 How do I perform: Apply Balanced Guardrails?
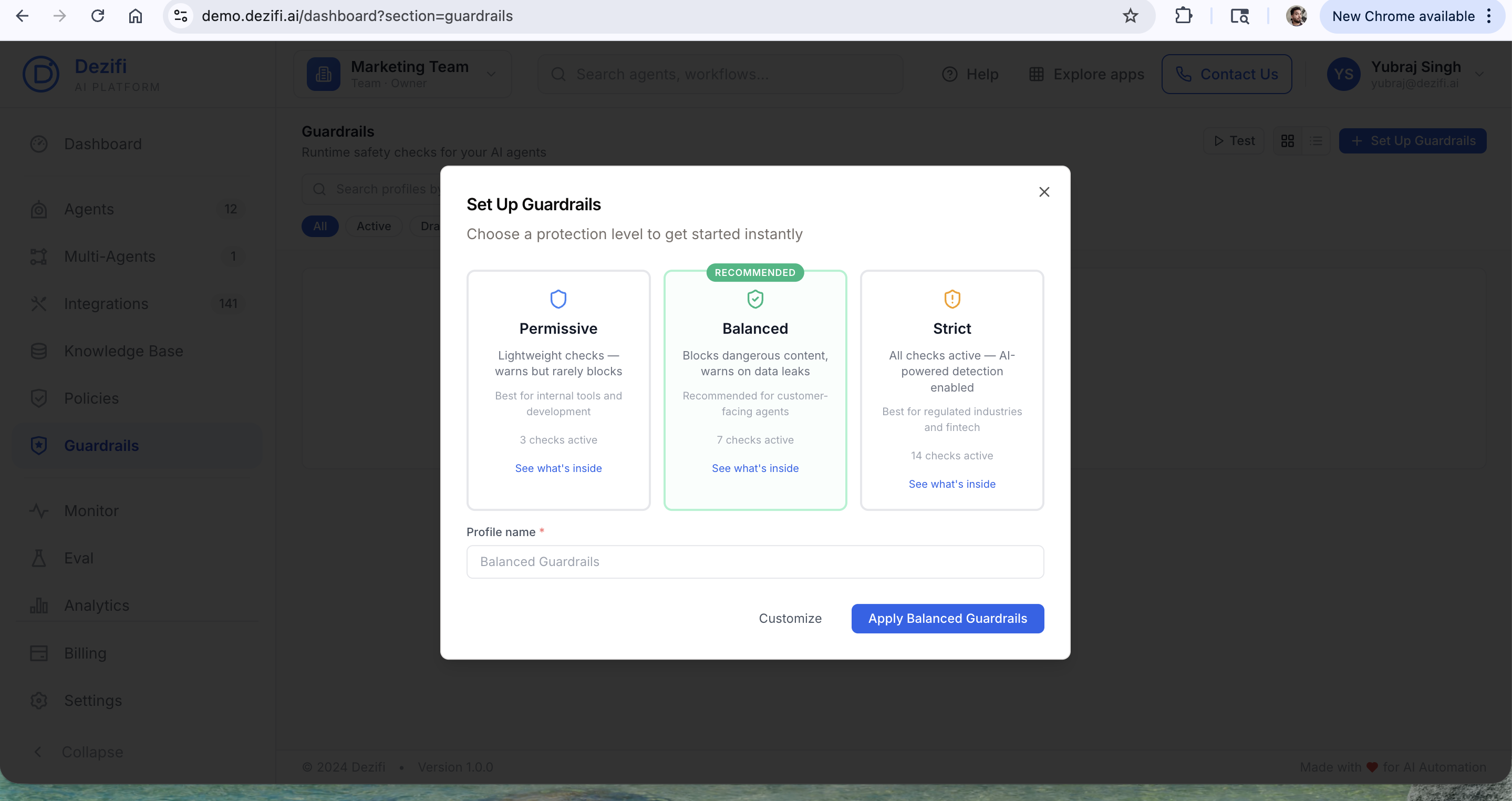pos(947,619)
